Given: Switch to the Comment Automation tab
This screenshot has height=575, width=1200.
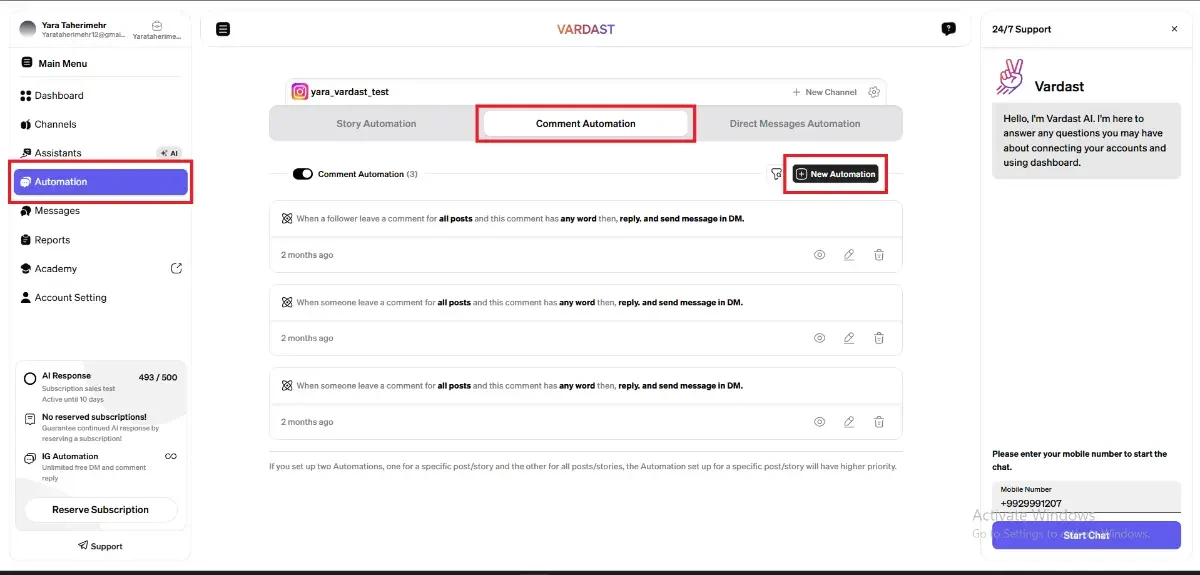Looking at the screenshot, I should 586,124.
